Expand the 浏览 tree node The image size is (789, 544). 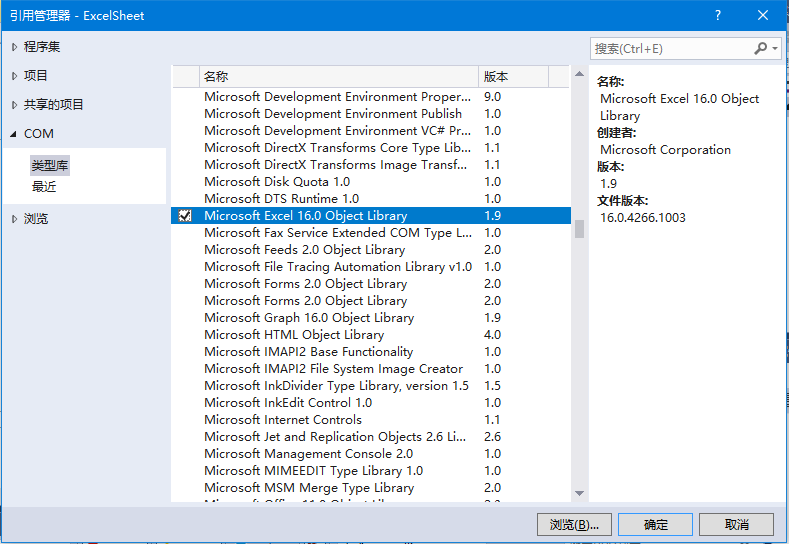tap(14, 219)
